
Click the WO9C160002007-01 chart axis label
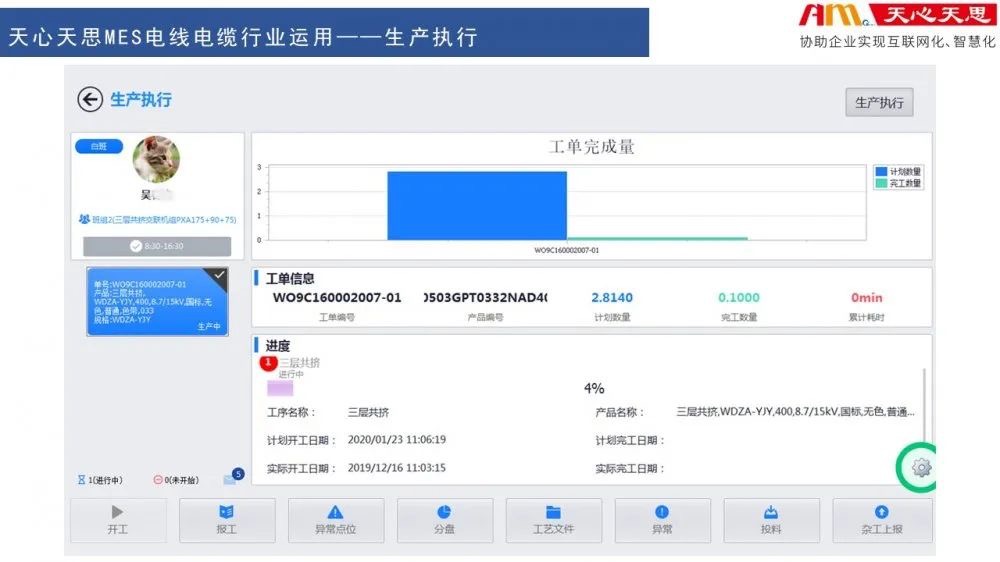(566, 250)
